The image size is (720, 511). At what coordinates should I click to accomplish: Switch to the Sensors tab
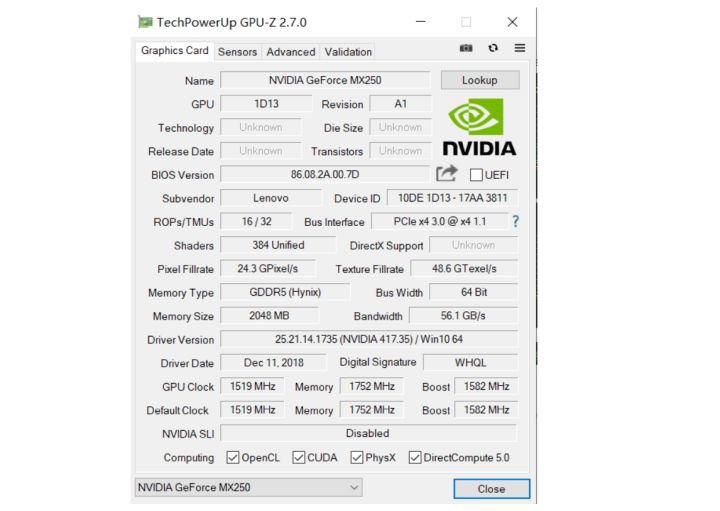237,52
